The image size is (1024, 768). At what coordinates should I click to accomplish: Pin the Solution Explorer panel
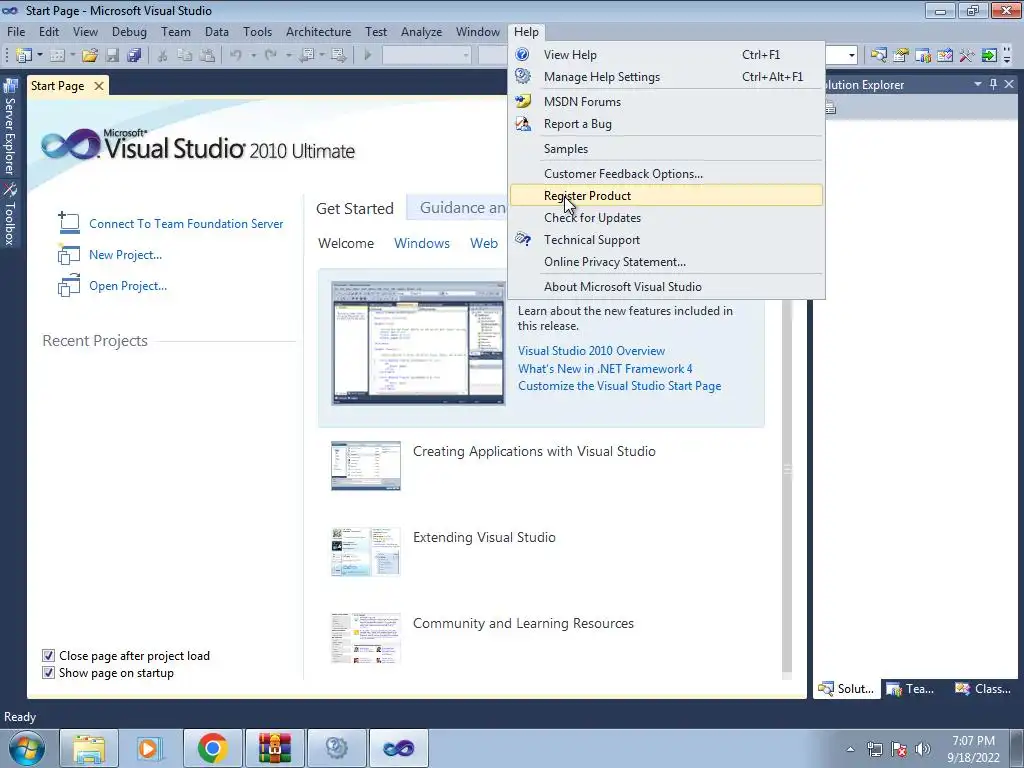993,84
